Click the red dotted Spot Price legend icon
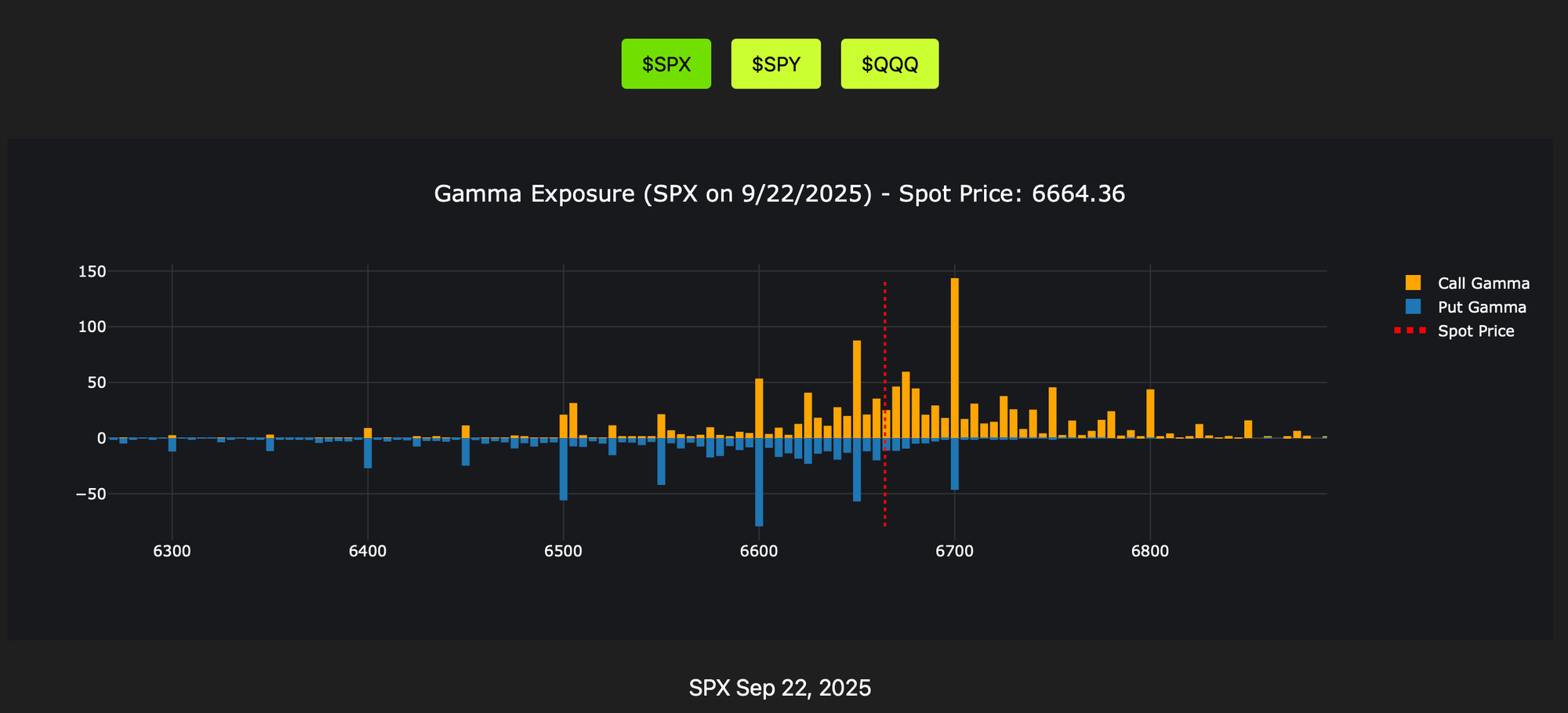This screenshot has height=713, width=1568. coord(1413,331)
